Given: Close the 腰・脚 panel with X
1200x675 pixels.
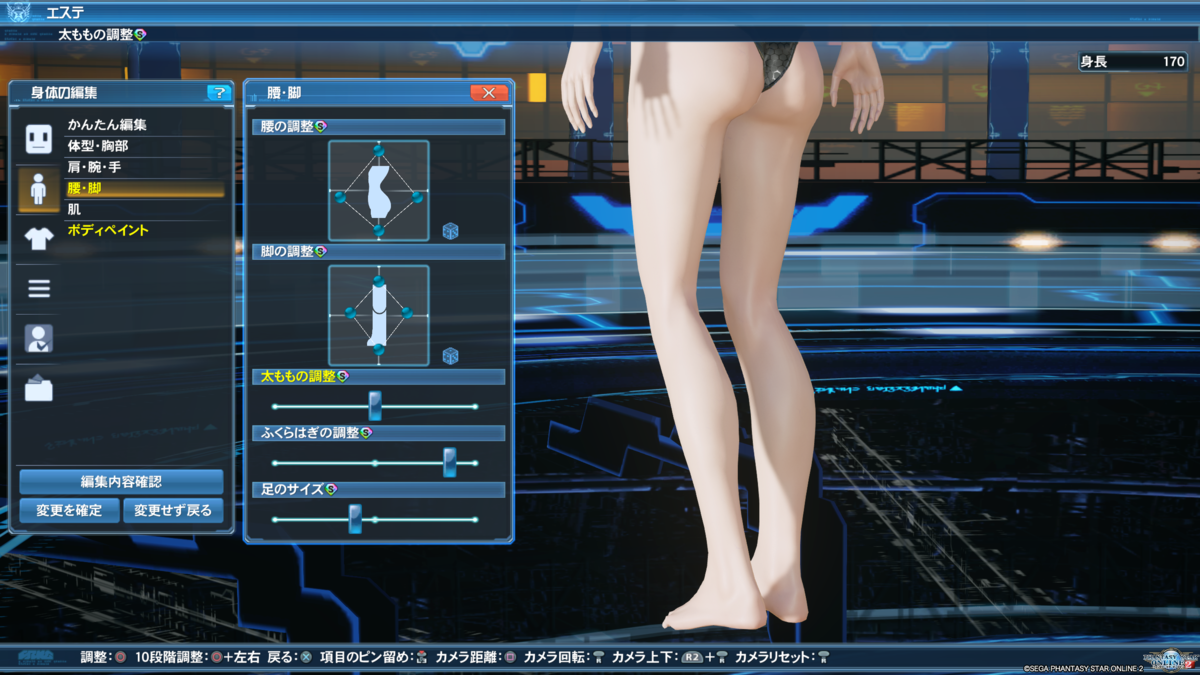Looking at the screenshot, I should (x=489, y=93).
